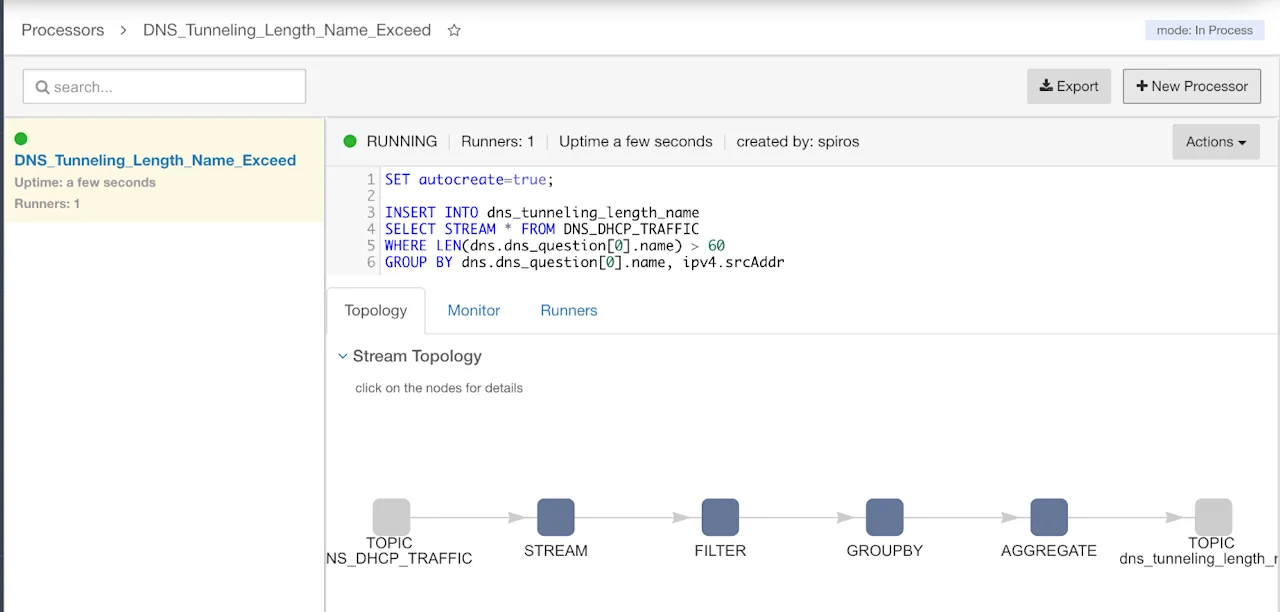Image resolution: width=1280 pixels, height=612 pixels.
Task: Click the GROUP BY clause line
Action: (585, 262)
